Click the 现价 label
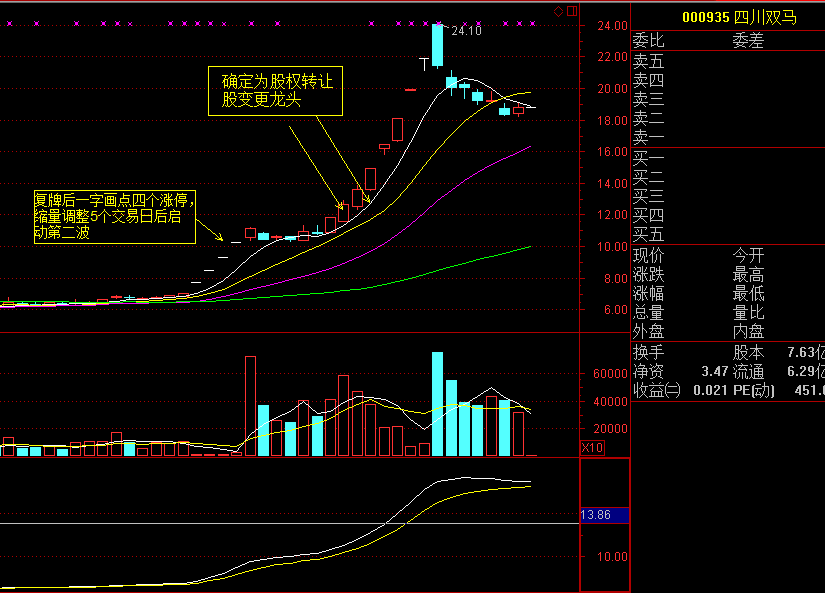The width and height of the screenshot is (825, 593). pos(648,256)
